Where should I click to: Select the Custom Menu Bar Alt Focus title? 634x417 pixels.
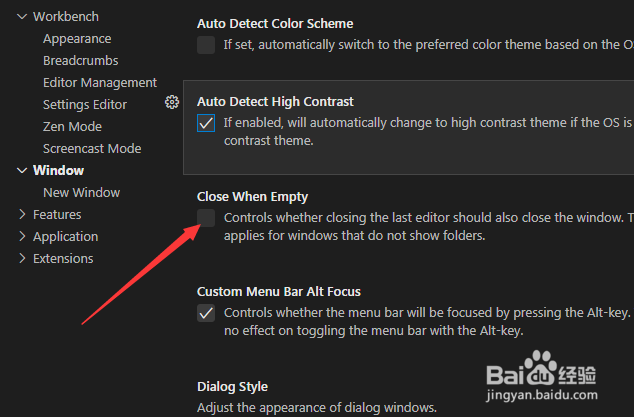coord(278,292)
